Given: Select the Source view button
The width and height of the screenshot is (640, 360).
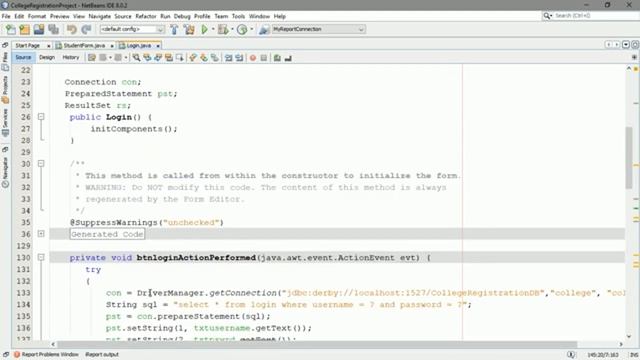Looking at the screenshot, I should (x=23, y=58).
